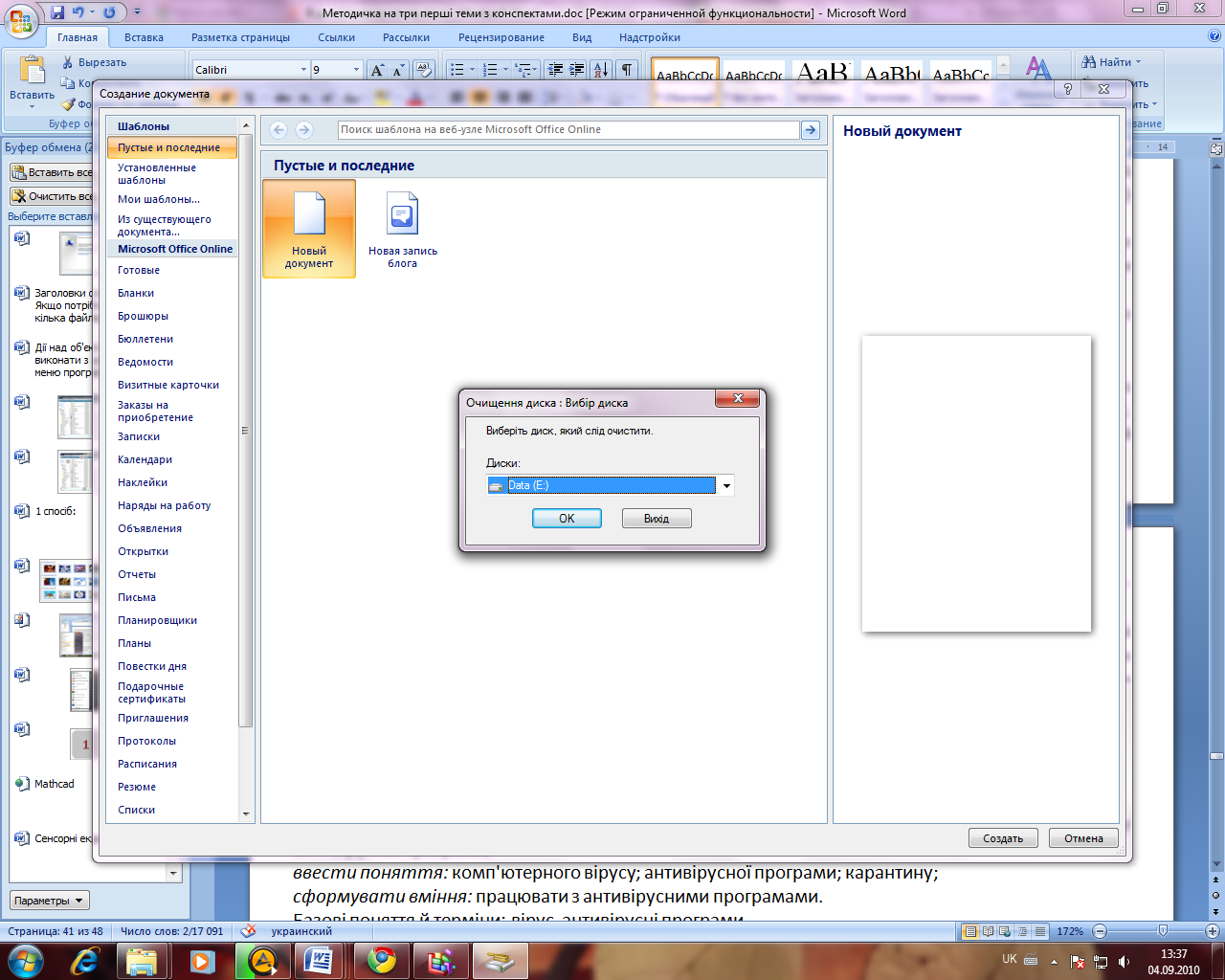Click the Sort icon in ribbon
1225x980 pixels.
click(x=601, y=70)
